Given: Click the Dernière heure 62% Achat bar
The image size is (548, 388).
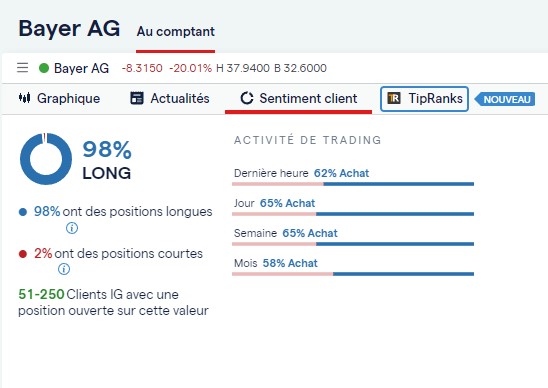Looking at the screenshot, I should [353, 184].
